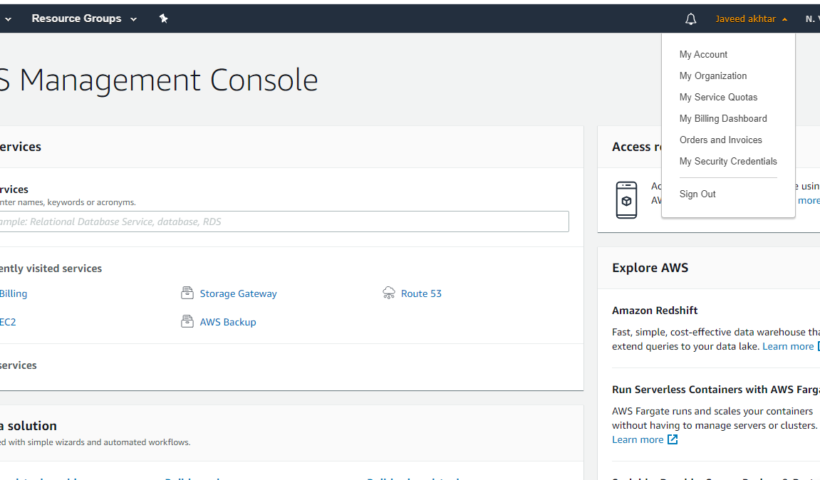
Task: Focus the find services search box
Action: (284, 222)
